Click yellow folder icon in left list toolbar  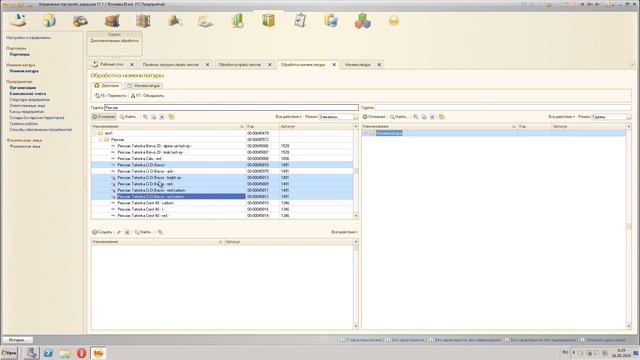pos(171,117)
